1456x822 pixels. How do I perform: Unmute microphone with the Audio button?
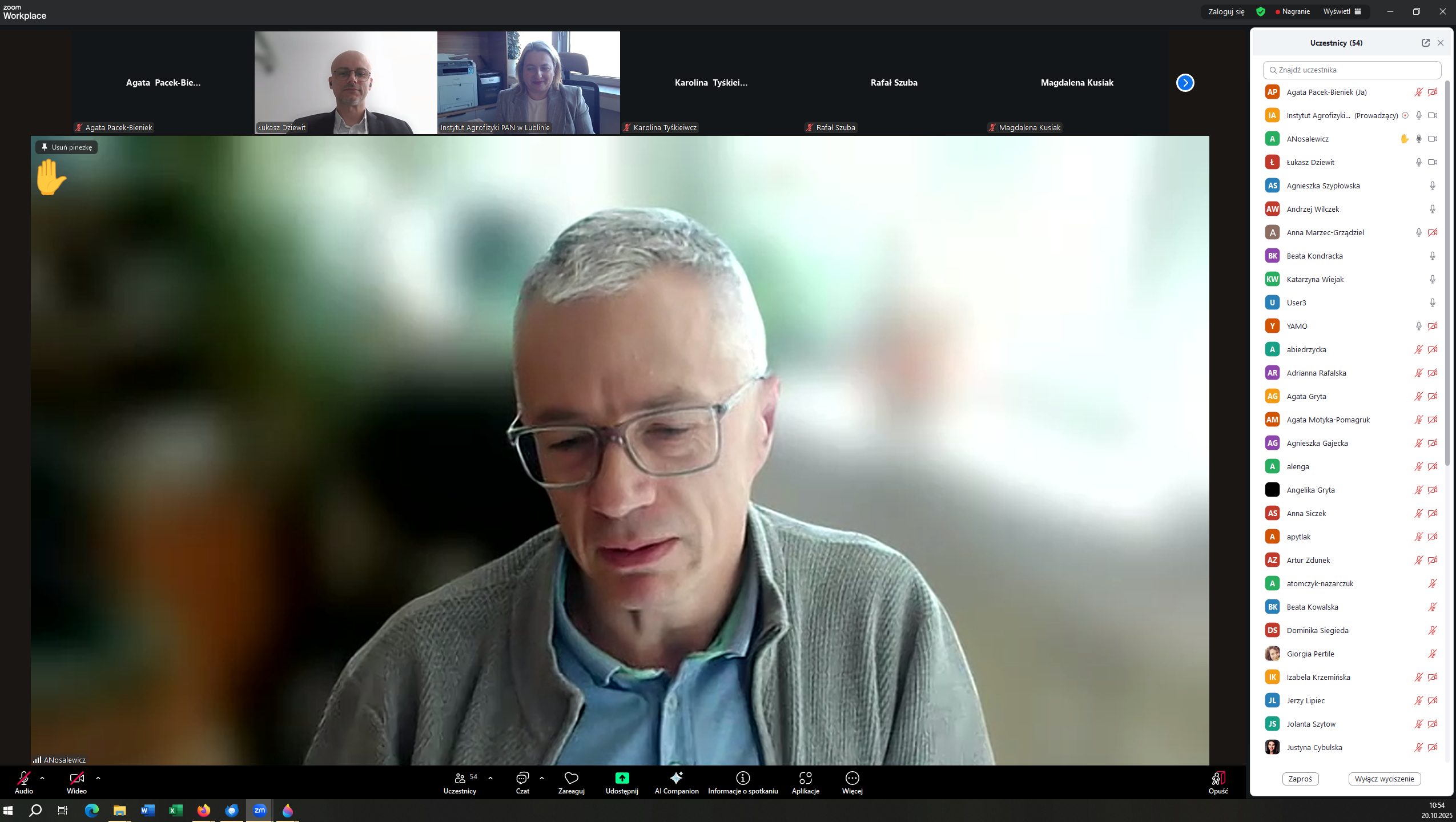[23, 779]
